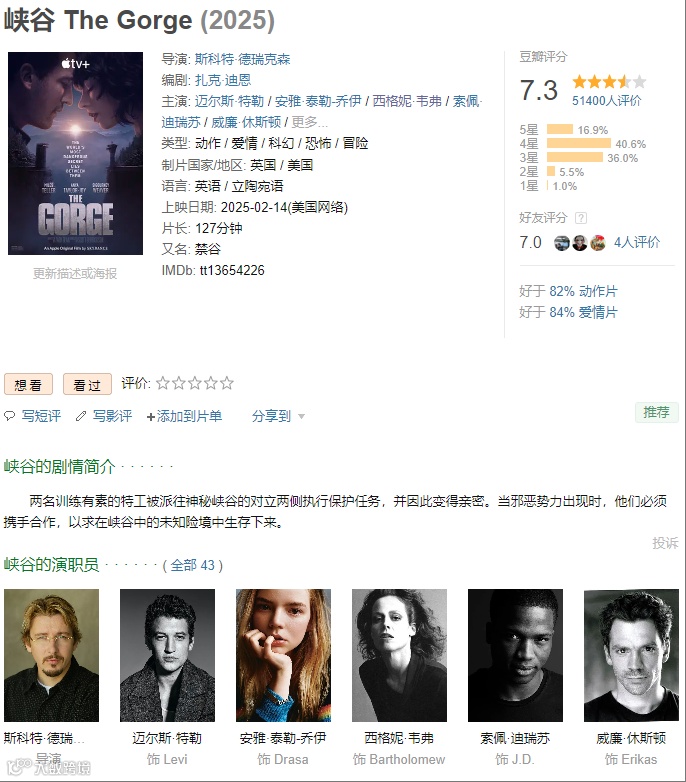Open full cast list 全部 43
Image resolution: width=686 pixels, height=782 pixels.
192,565
